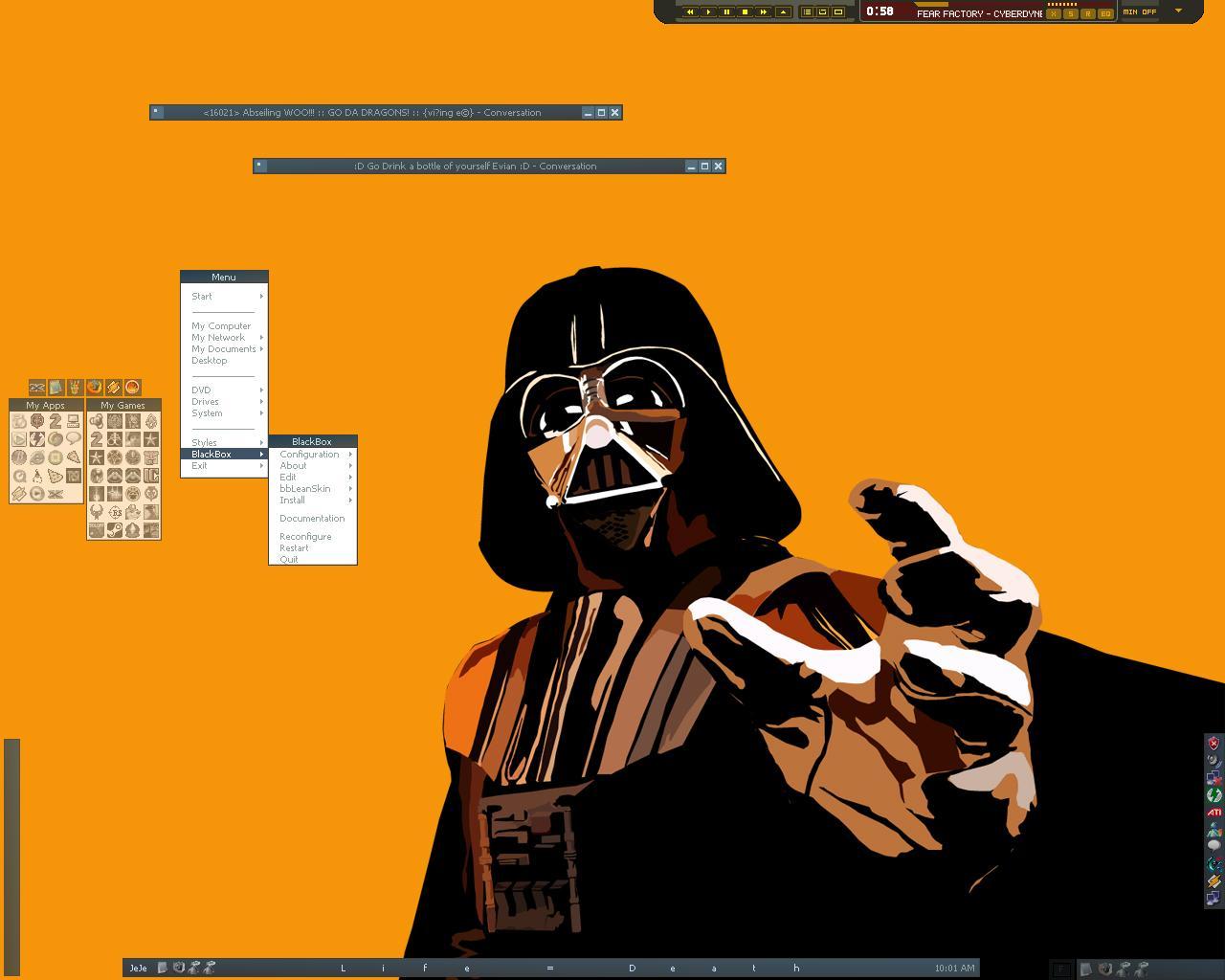
Task: Toggle the X (crossfade) button in the player
Action: click(x=1054, y=13)
